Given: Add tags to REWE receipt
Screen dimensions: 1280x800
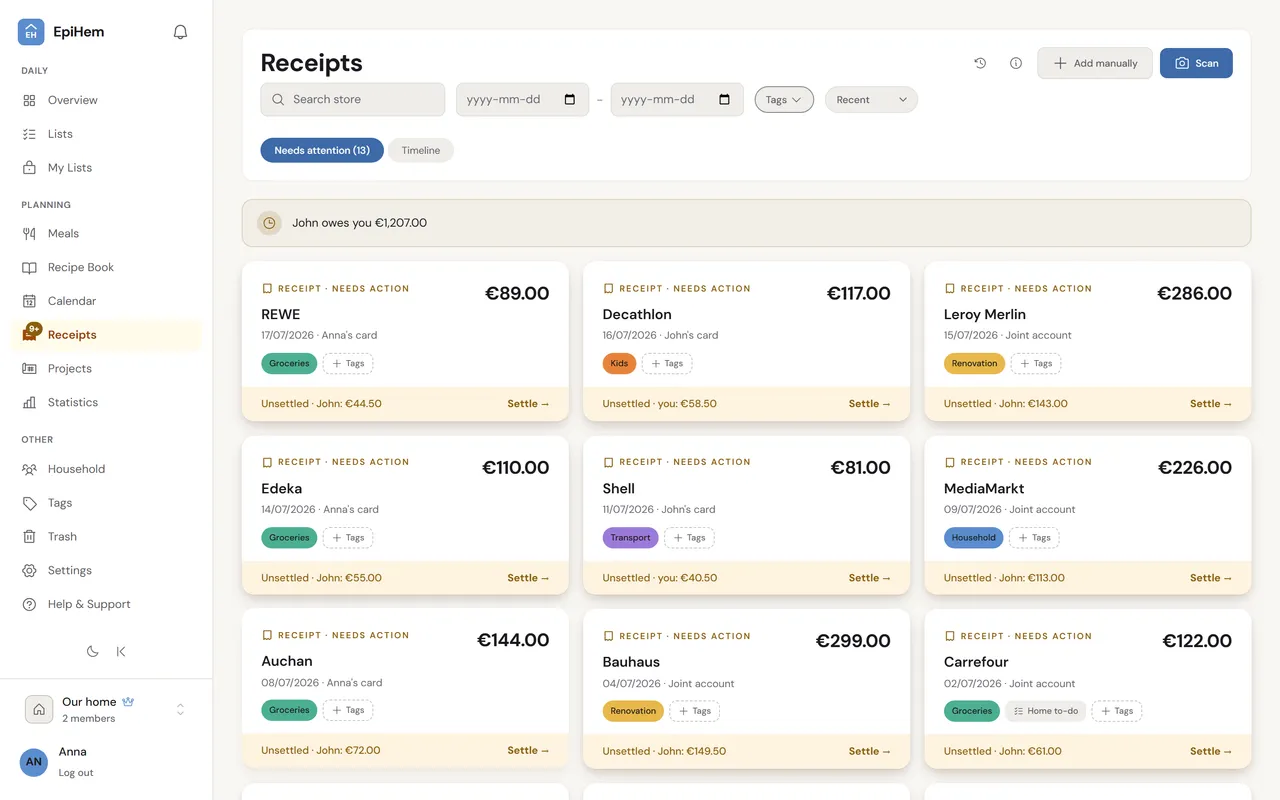Looking at the screenshot, I should (348, 364).
